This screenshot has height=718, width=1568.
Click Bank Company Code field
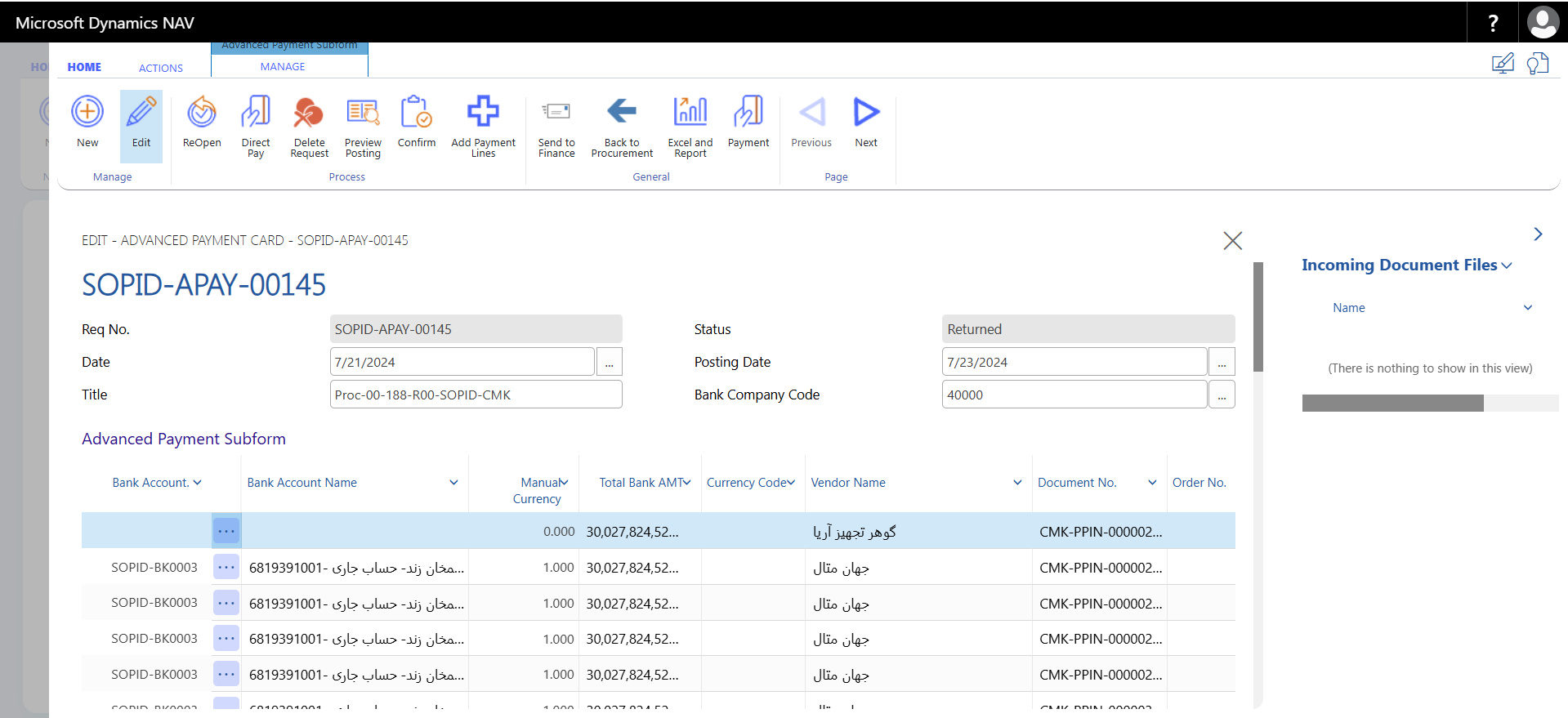coord(1074,395)
